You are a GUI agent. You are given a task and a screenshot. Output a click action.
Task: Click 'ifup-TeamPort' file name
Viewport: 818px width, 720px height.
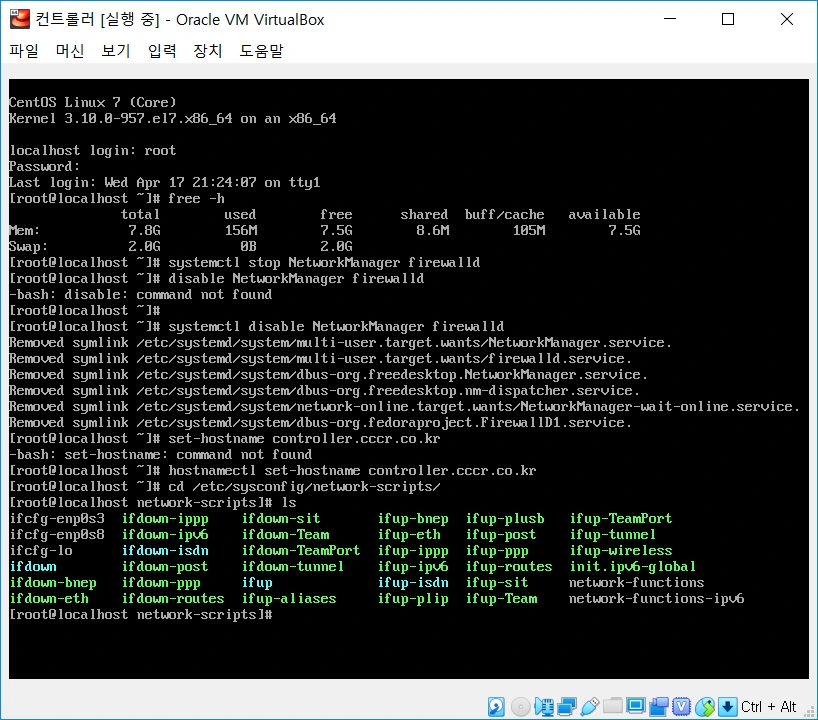[x=620, y=519]
